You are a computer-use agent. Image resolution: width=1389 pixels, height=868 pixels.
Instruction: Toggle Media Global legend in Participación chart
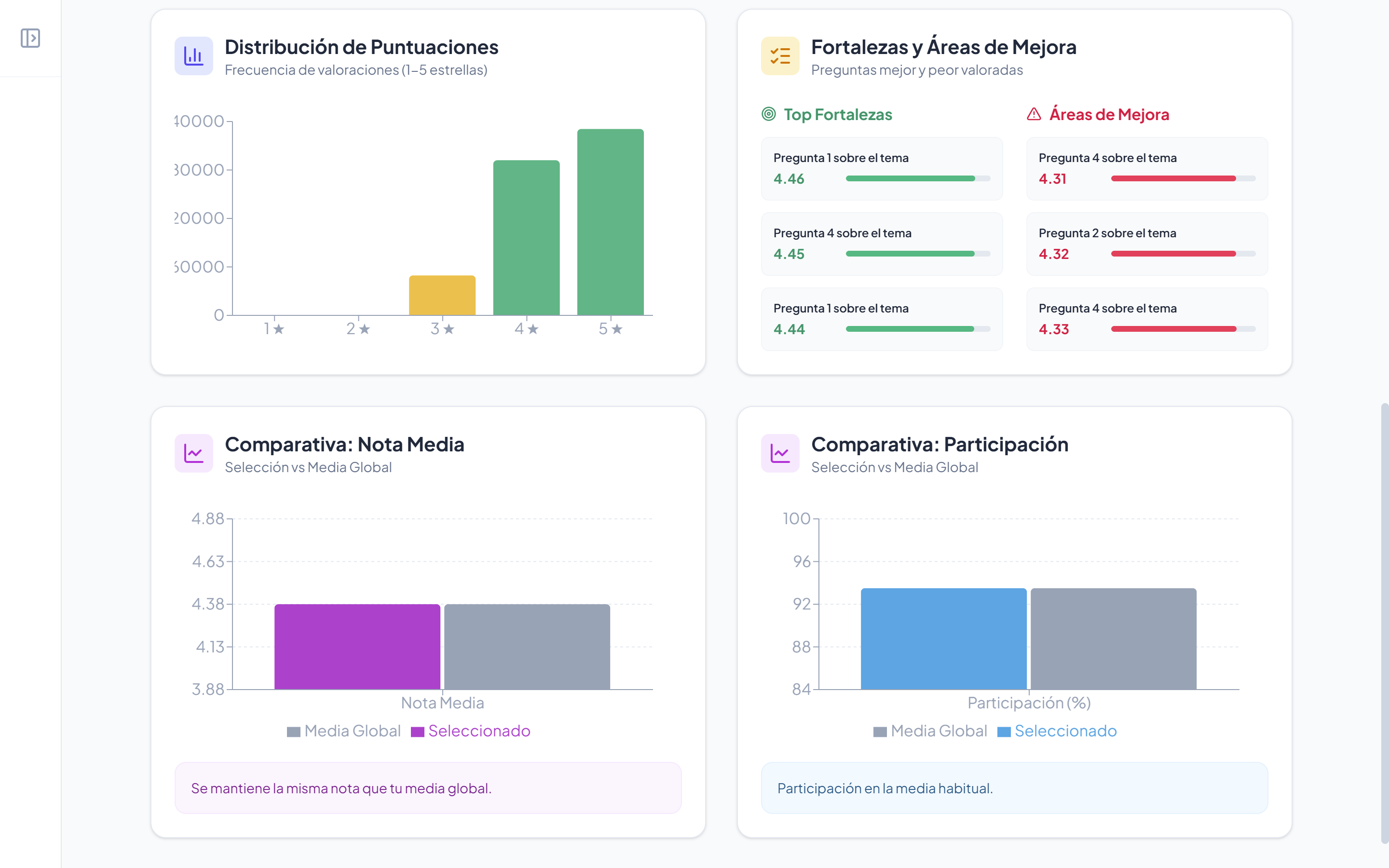click(x=930, y=731)
